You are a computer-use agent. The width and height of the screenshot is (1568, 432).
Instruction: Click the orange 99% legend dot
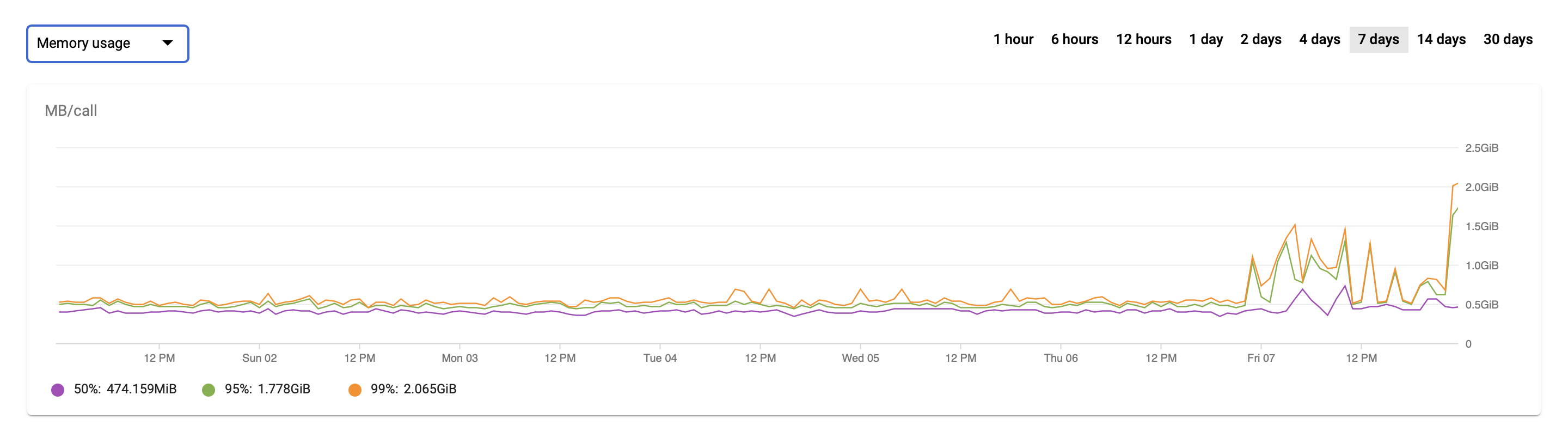click(x=354, y=390)
